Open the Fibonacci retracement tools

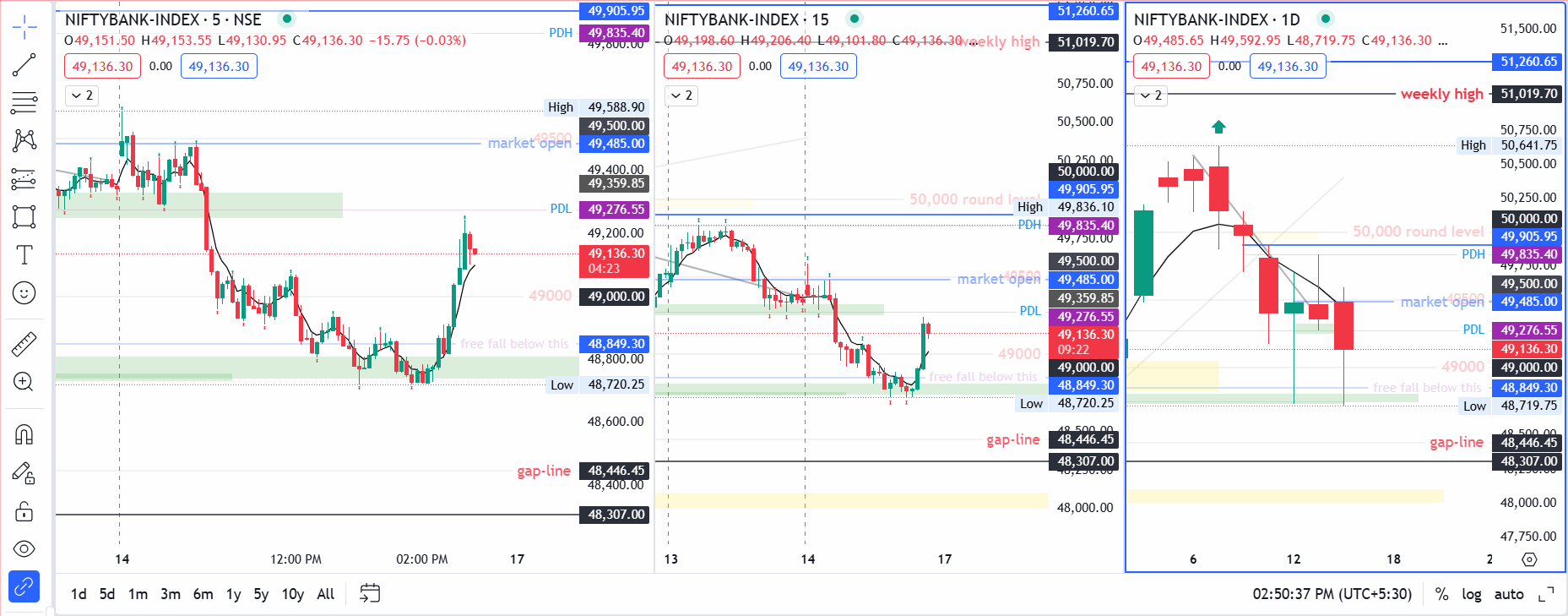pos(24,103)
